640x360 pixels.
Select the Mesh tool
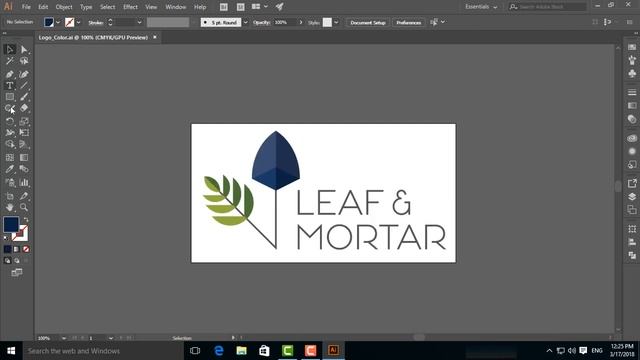point(10,158)
